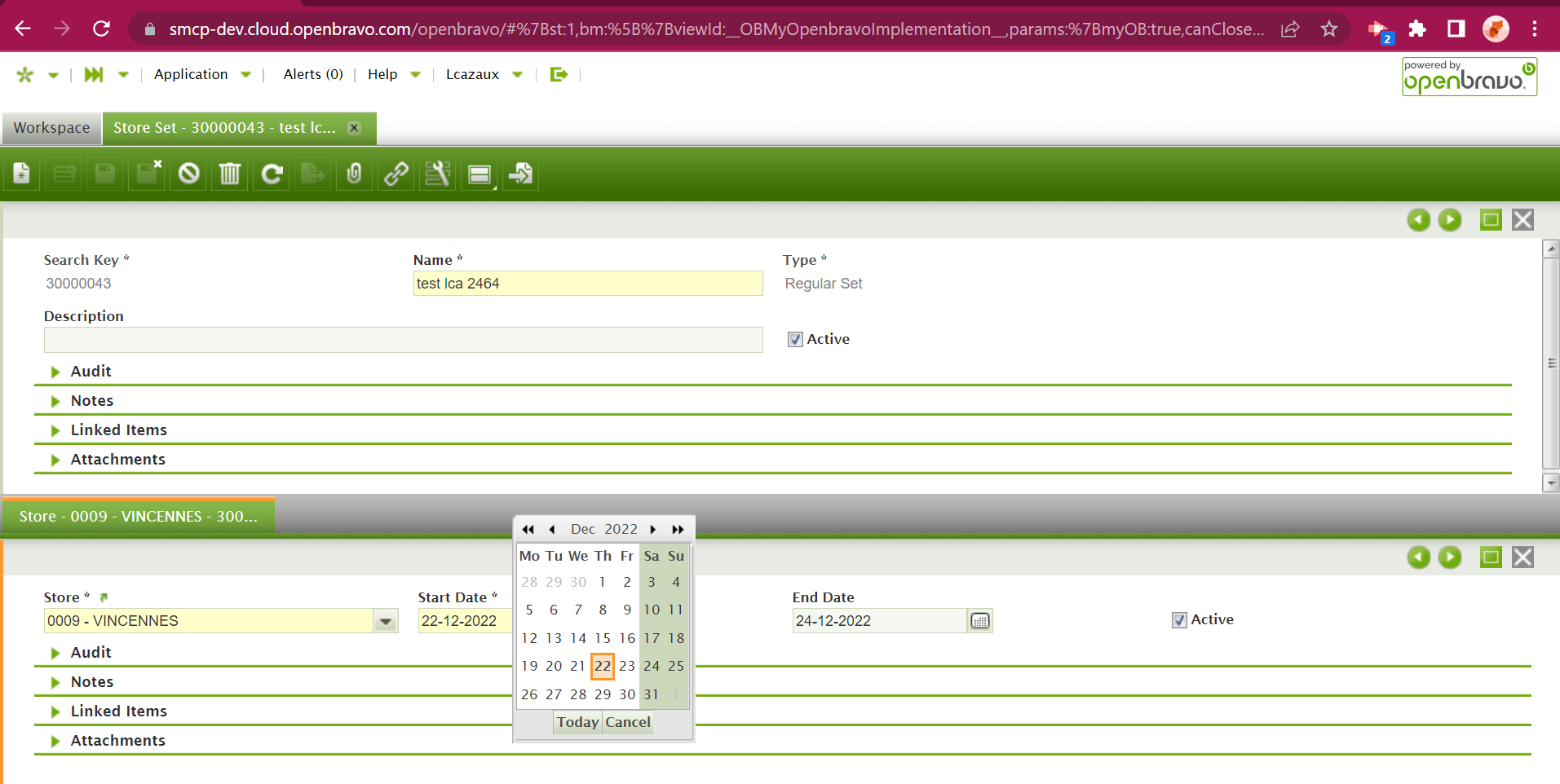Image resolution: width=1560 pixels, height=784 pixels.
Task: Click the Today button in calendar
Action: 577,722
